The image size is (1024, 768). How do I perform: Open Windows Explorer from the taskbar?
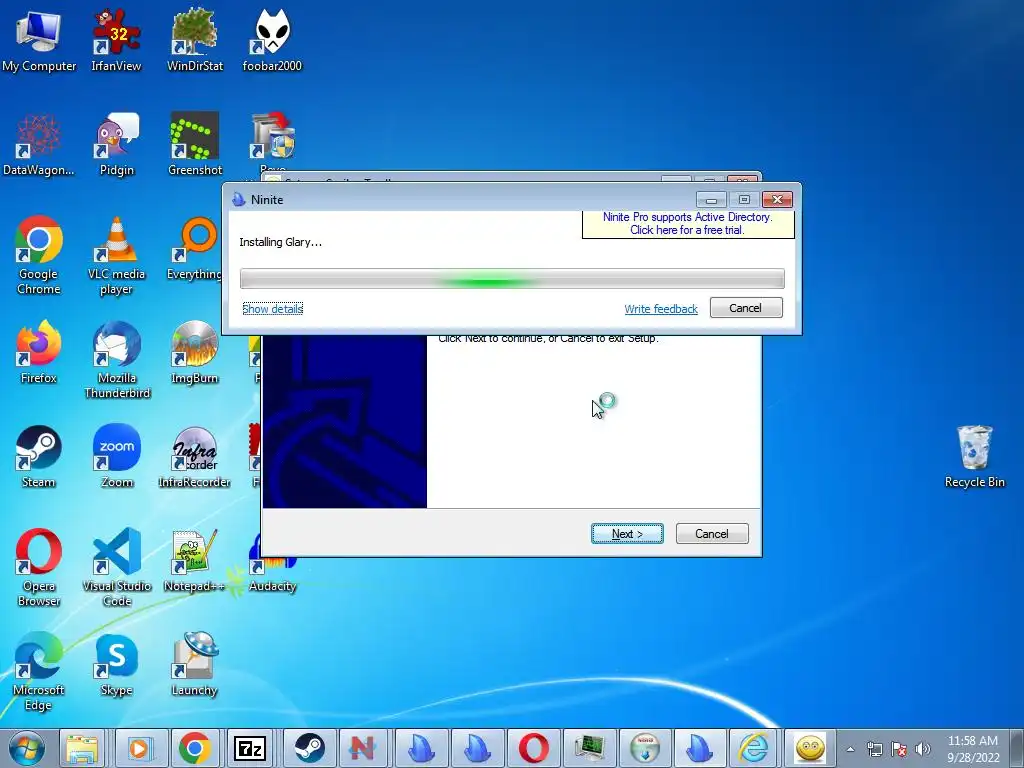[82, 748]
